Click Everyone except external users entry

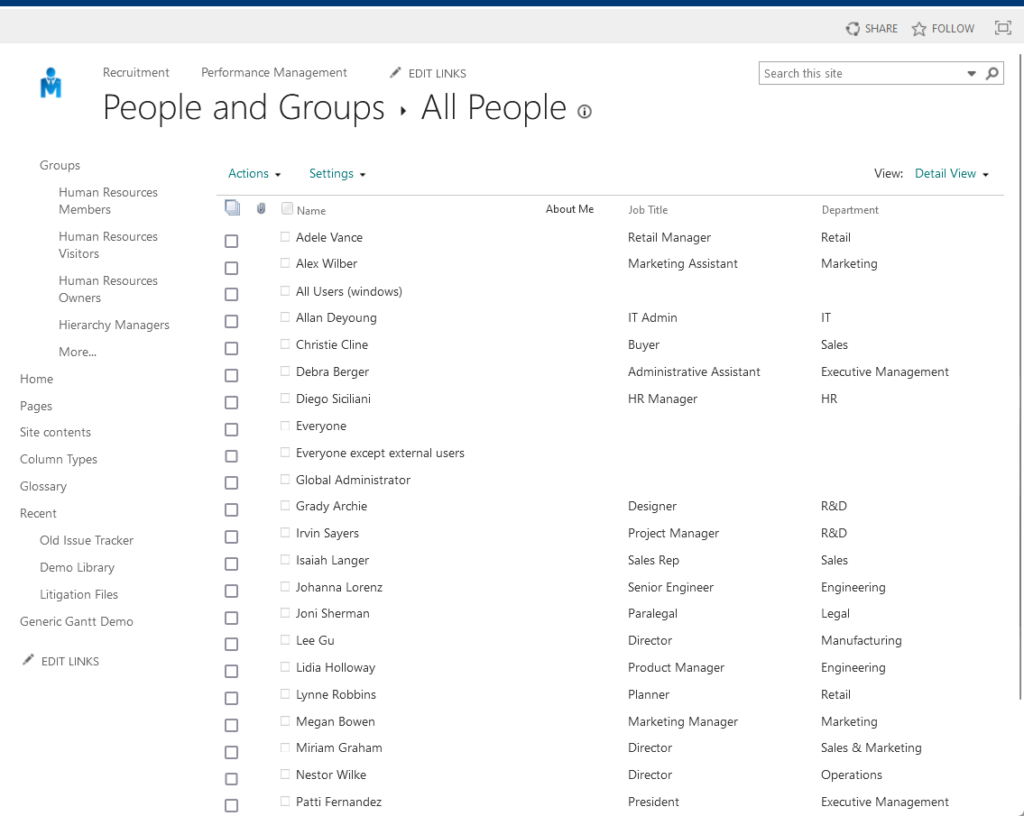pyautogui.click(x=379, y=453)
